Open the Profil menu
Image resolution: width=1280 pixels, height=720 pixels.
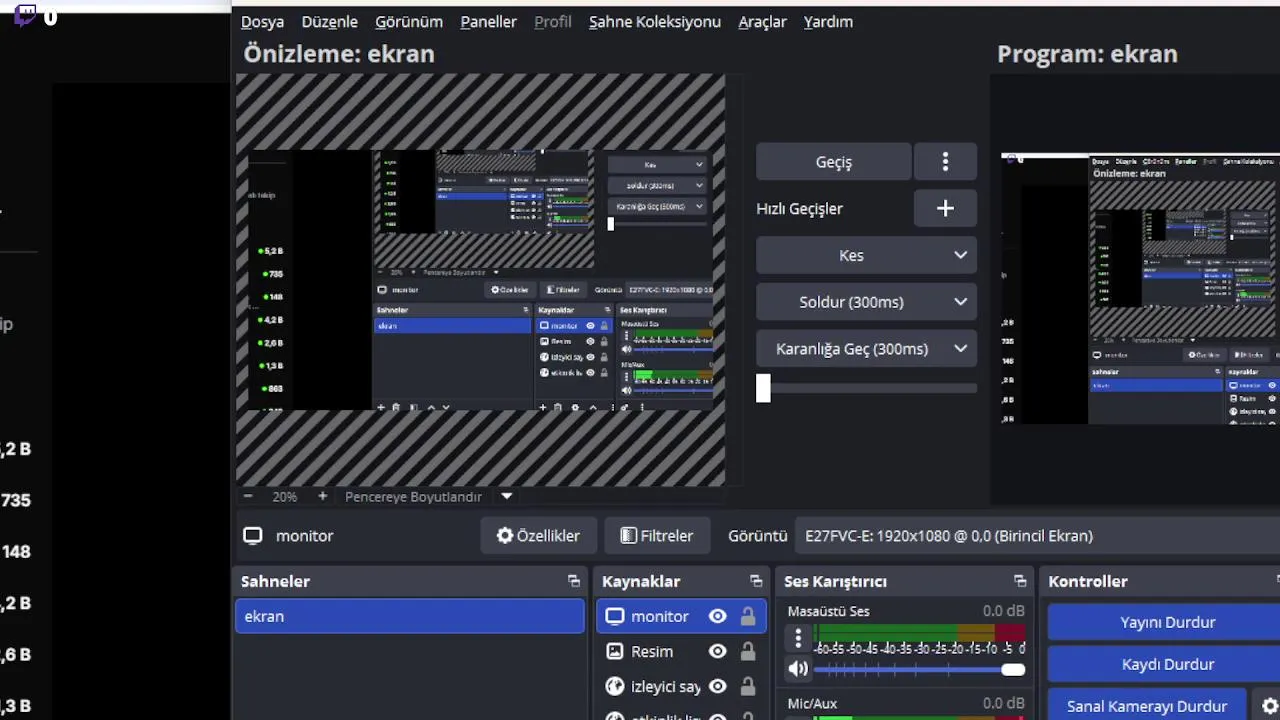(x=553, y=21)
